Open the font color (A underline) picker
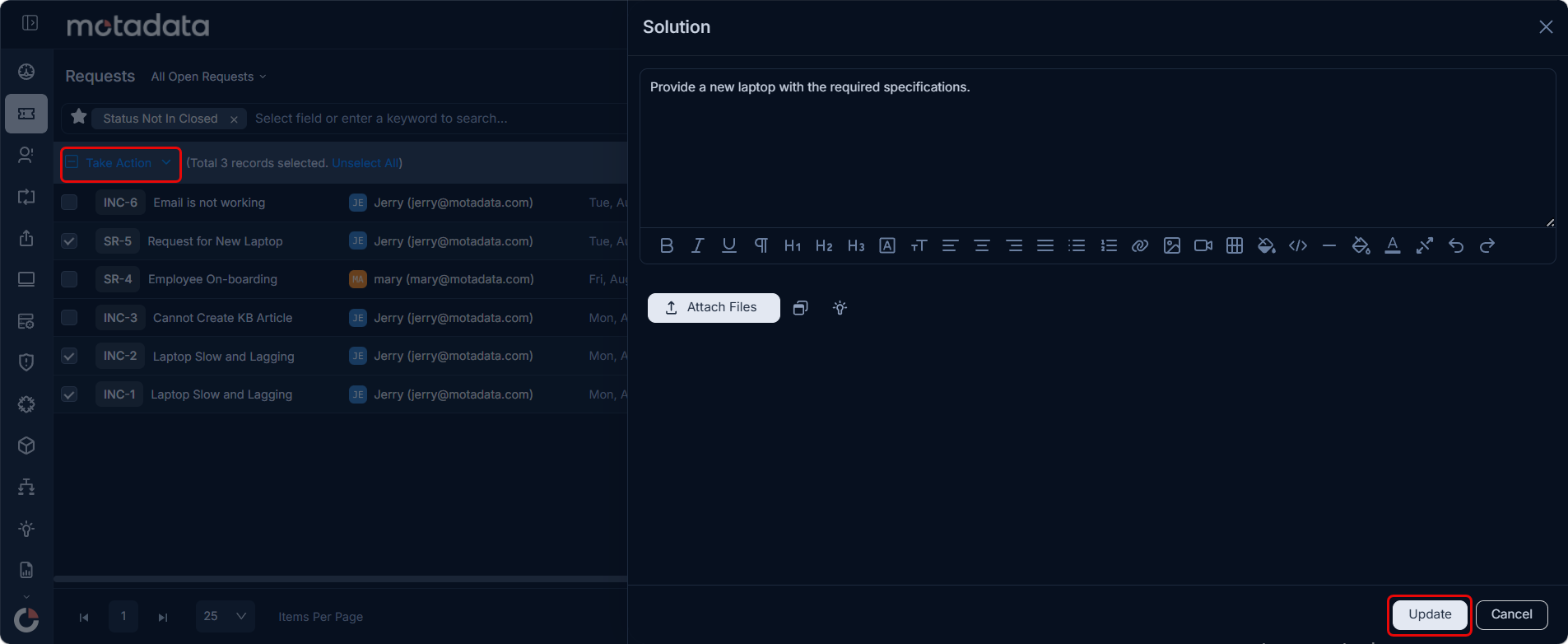The width and height of the screenshot is (1568, 644). [x=1393, y=245]
